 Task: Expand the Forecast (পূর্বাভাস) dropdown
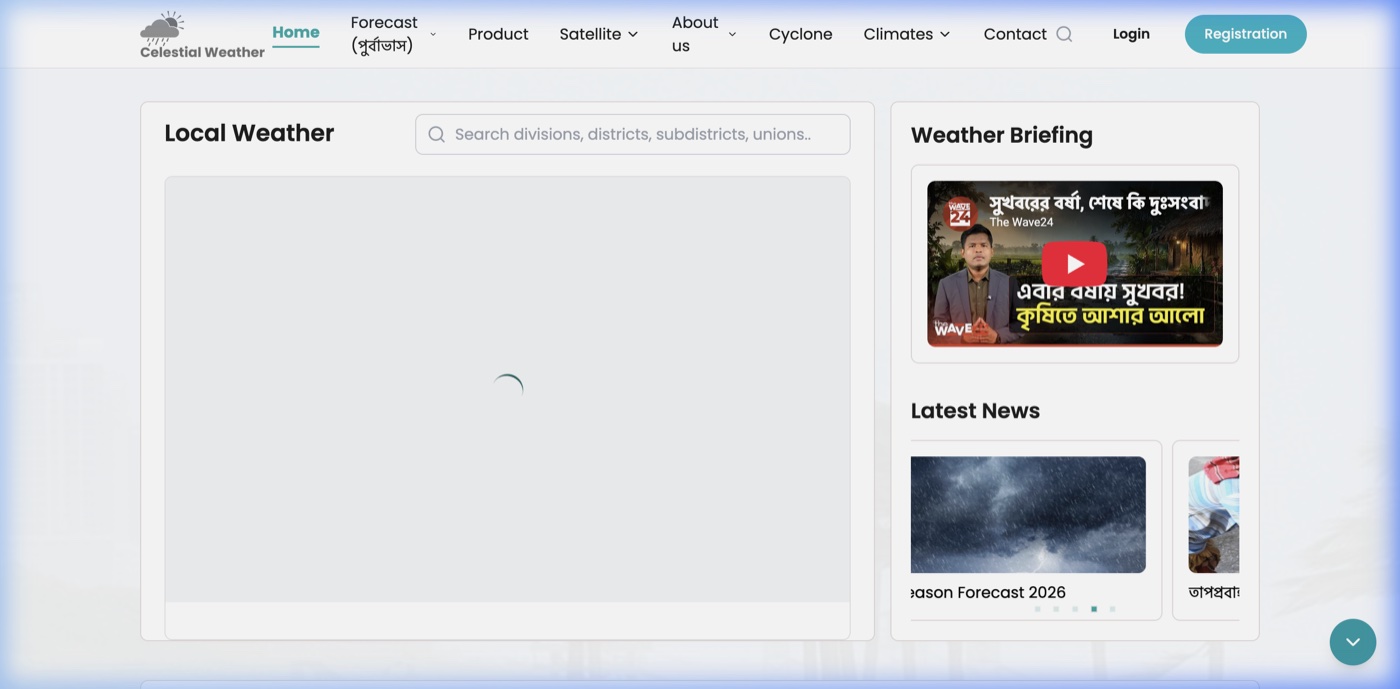click(x=393, y=34)
